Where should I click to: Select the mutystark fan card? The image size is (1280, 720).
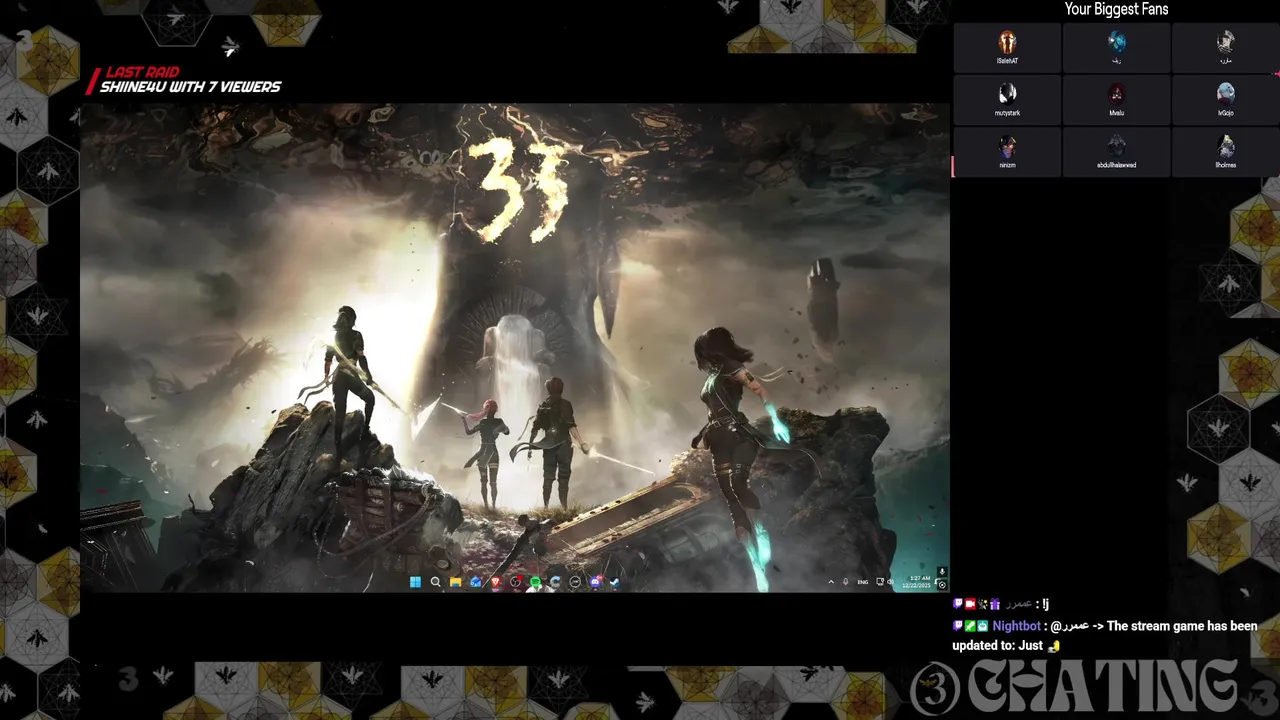[1007, 99]
